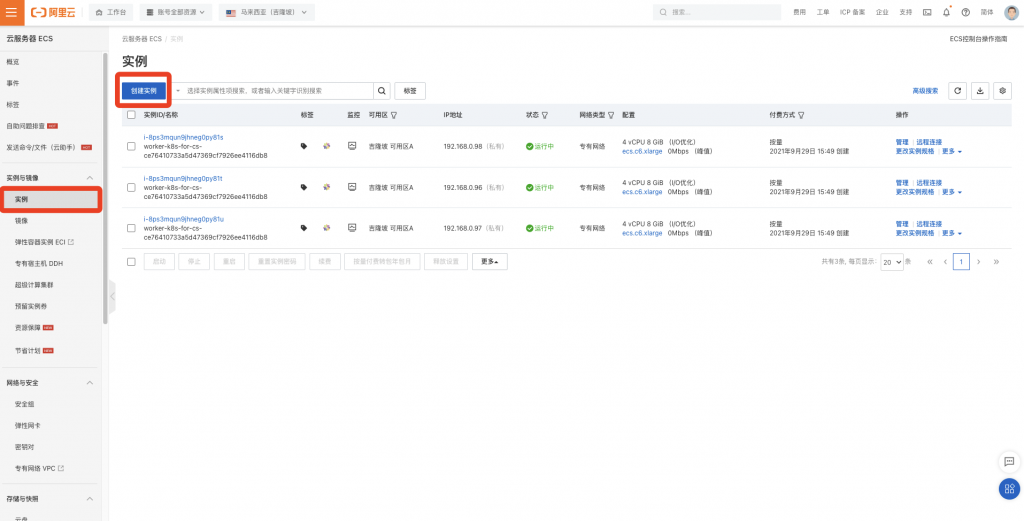Open 安全组 in the sidebar
The width and height of the screenshot is (1024, 521).
[25, 404]
